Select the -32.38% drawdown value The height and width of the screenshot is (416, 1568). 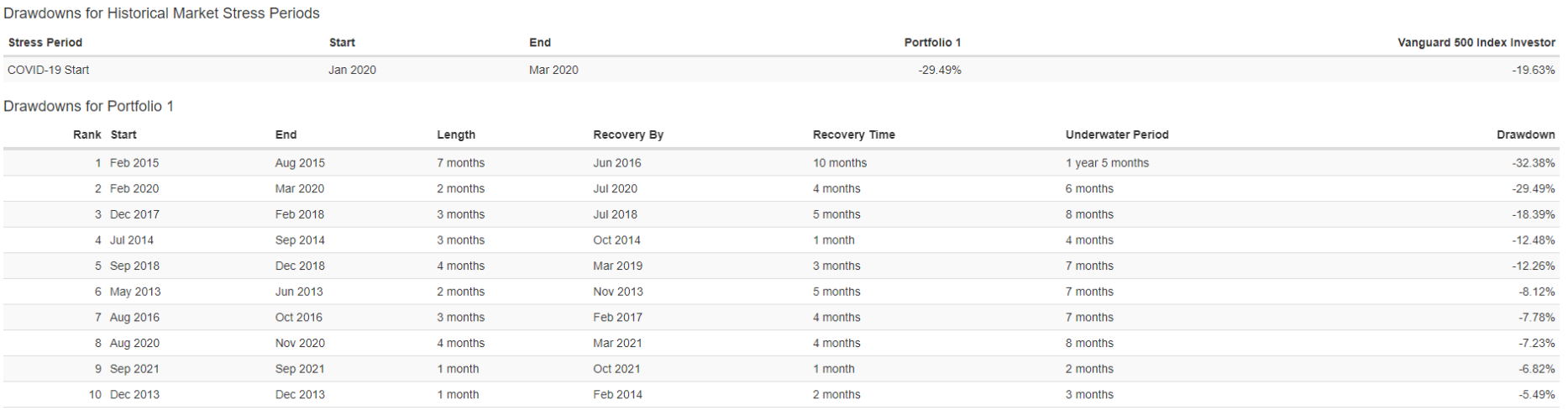click(1534, 163)
